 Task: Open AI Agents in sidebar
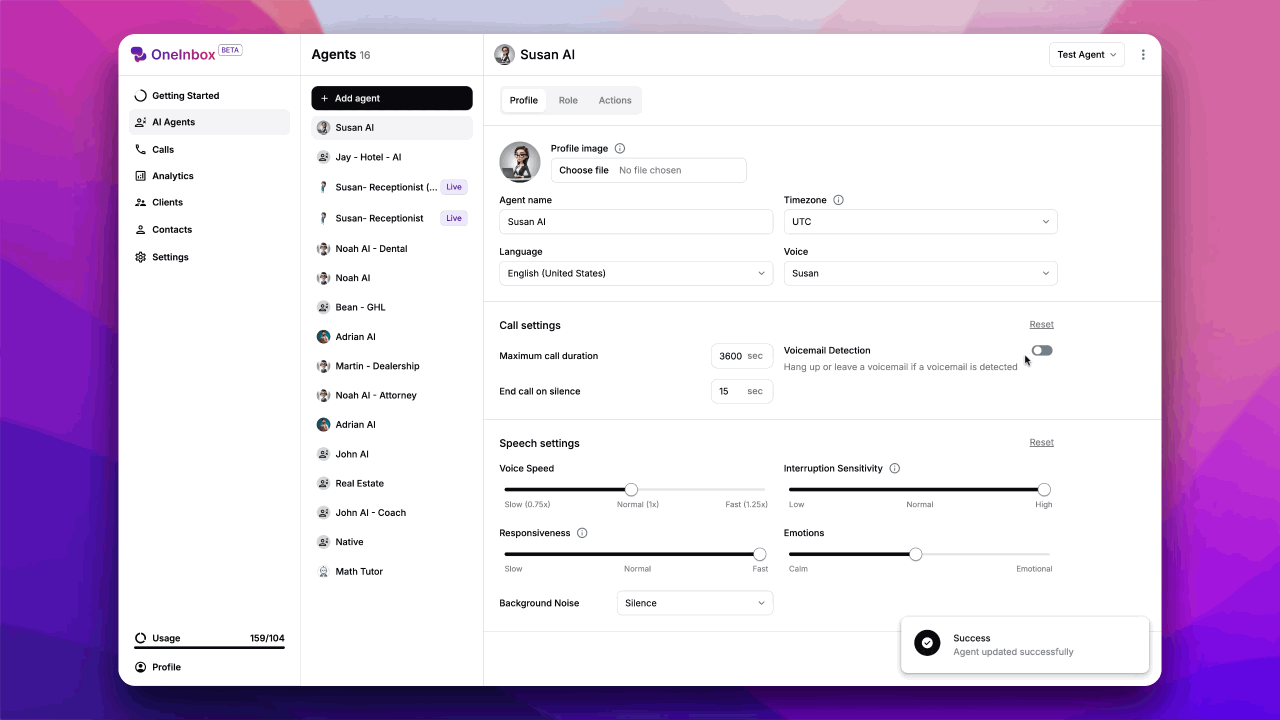(x=210, y=122)
